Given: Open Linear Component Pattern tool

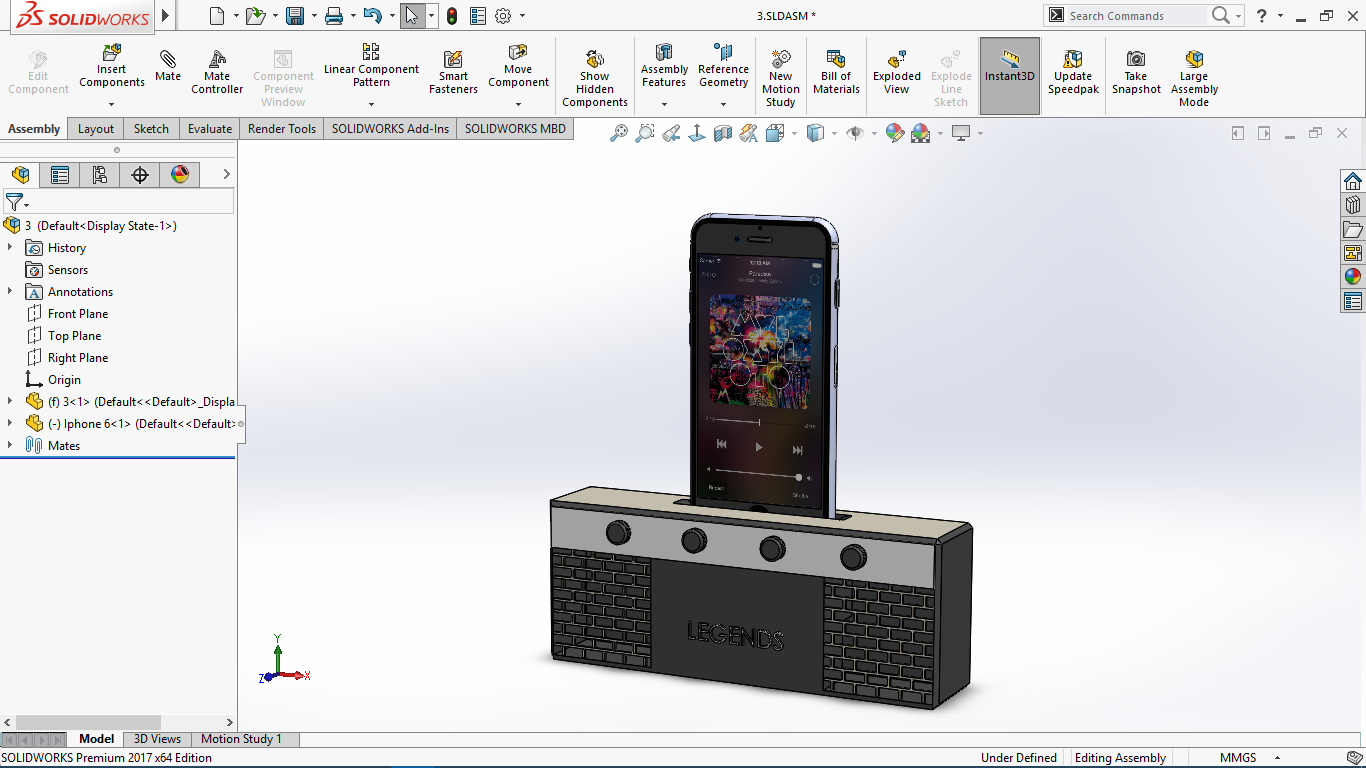Looking at the screenshot, I should coord(371,66).
